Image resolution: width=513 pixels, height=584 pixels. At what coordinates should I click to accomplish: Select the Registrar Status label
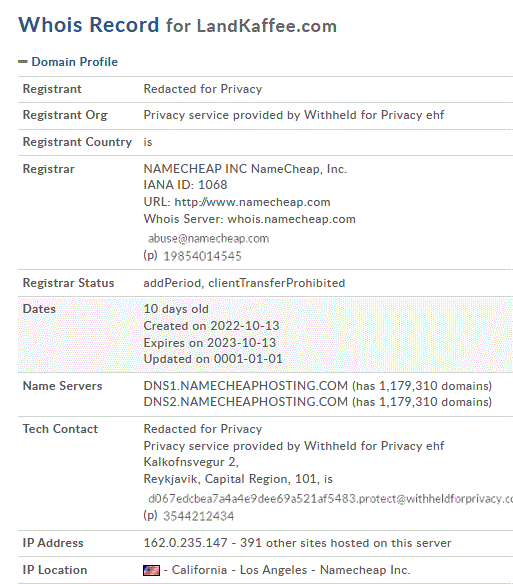pyautogui.click(x=69, y=283)
